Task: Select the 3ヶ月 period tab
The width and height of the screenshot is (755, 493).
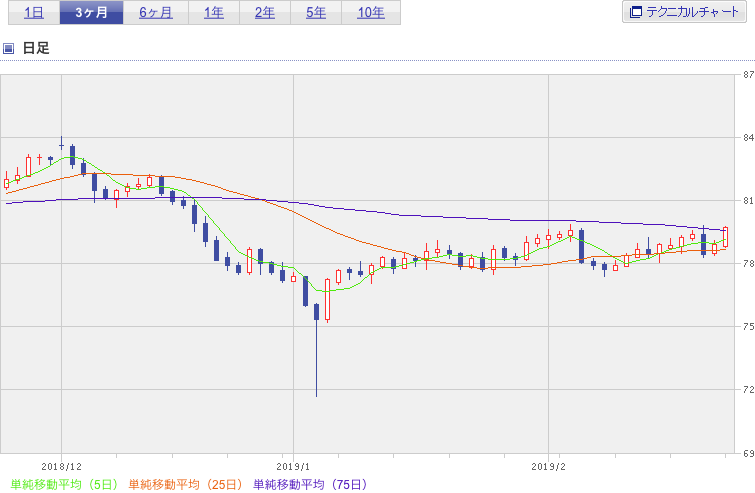Action: [91, 13]
